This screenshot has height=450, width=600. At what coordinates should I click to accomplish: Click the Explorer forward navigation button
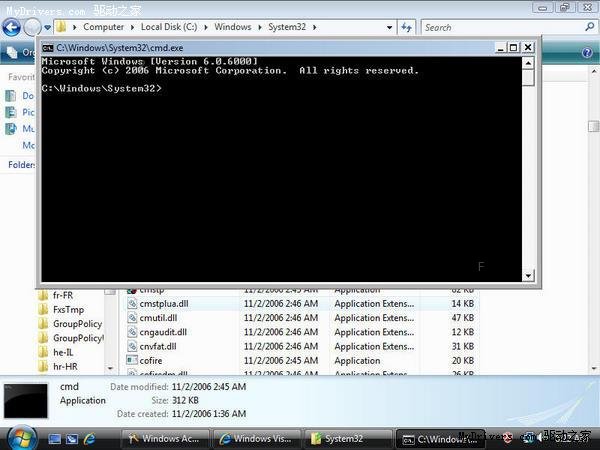click(32, 27)
